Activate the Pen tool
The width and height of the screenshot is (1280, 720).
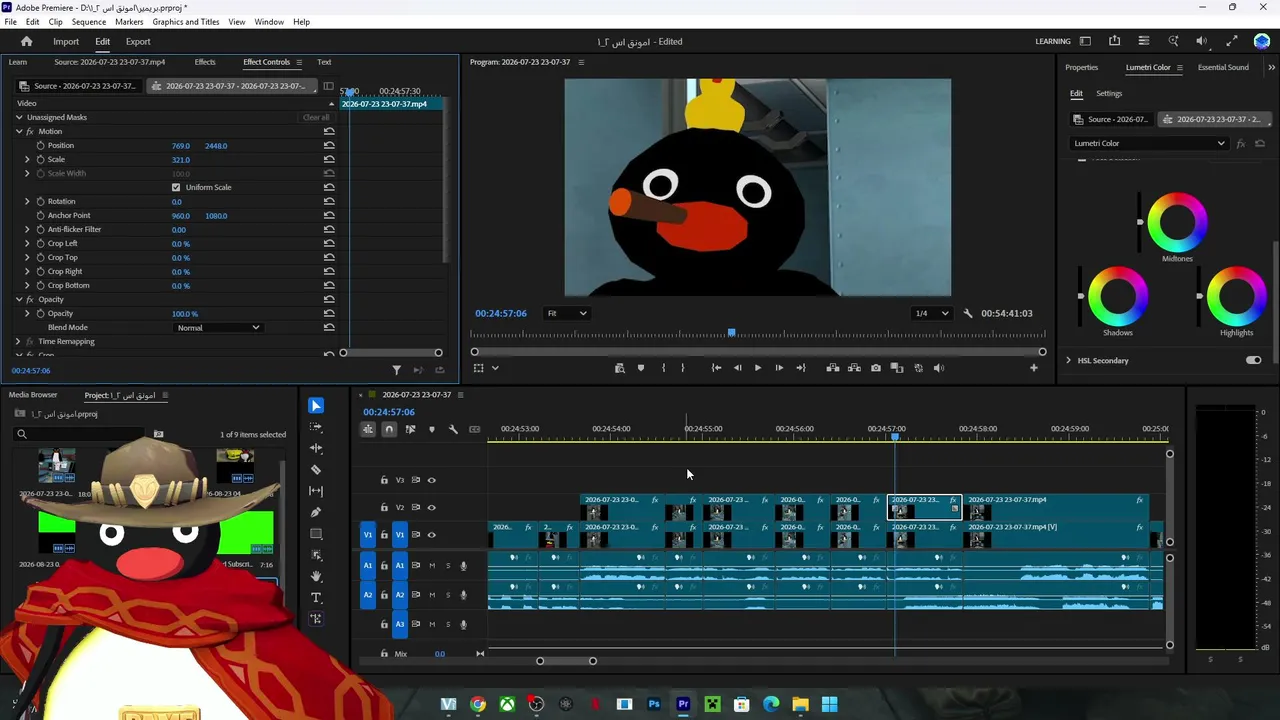(316, 512)
